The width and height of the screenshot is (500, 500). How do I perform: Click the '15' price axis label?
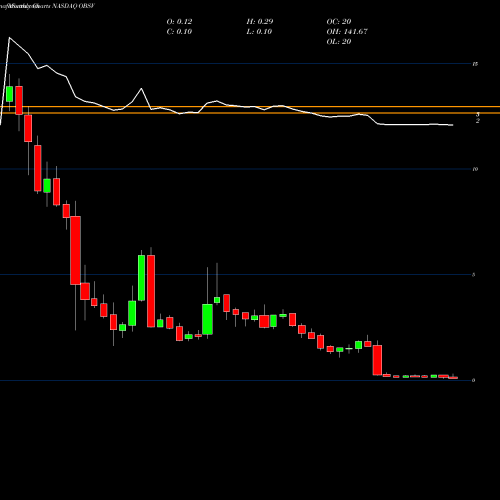coord(475,64)
